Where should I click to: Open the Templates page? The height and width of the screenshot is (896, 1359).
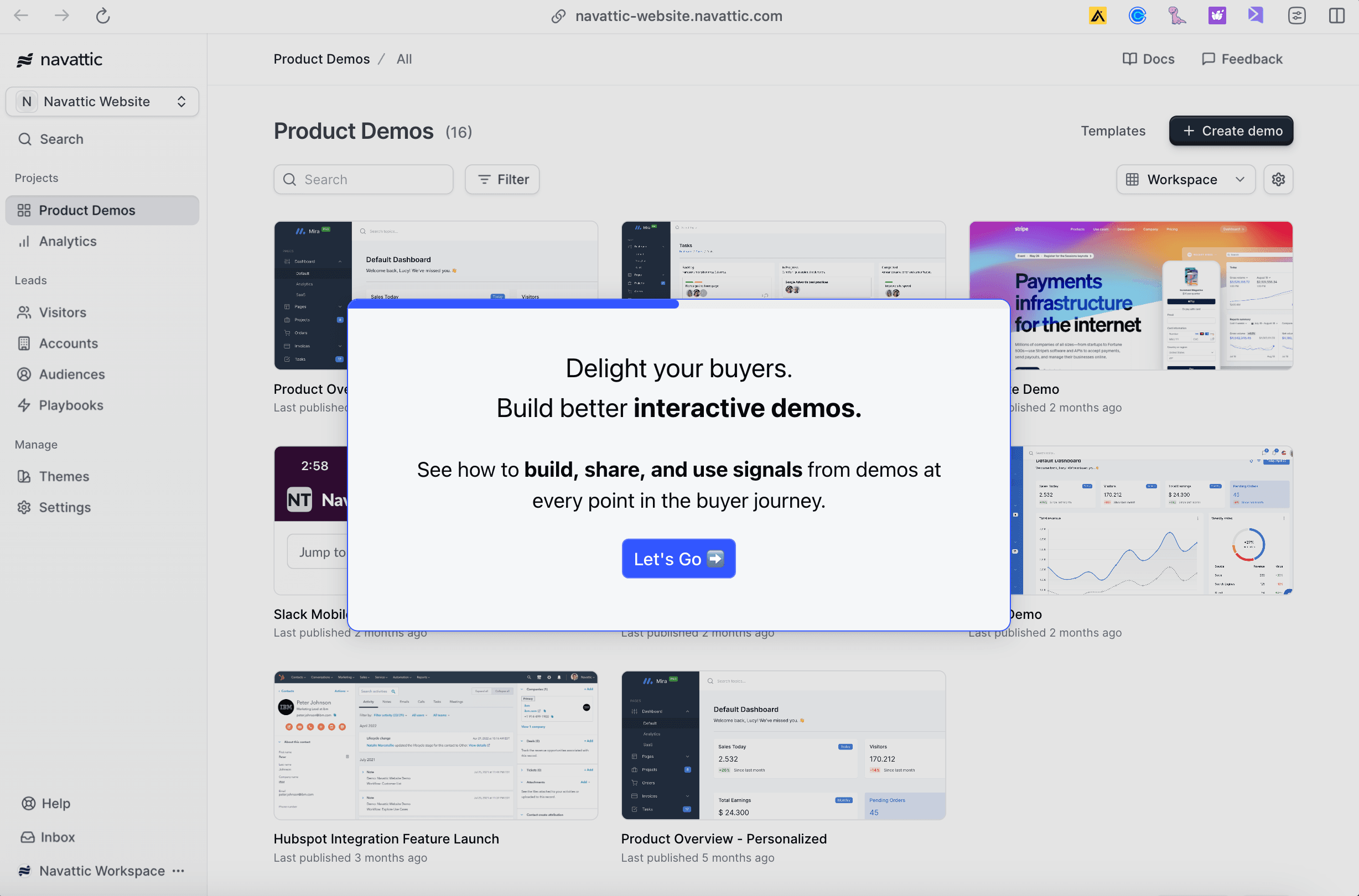coord(1113,131)
